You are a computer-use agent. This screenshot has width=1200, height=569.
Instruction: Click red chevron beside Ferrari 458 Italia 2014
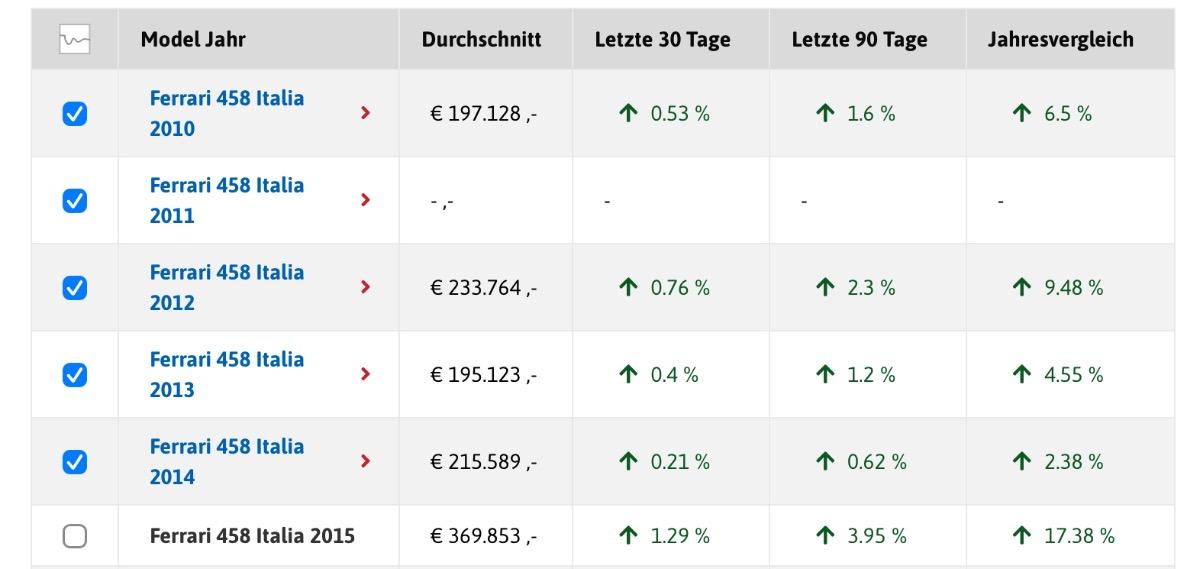pos(365,461)
